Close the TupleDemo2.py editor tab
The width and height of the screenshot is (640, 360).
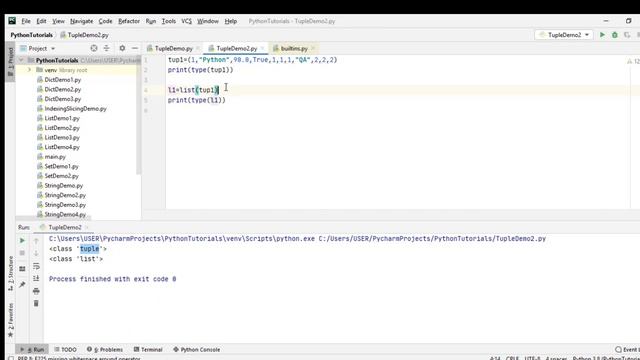coord(262,49)
